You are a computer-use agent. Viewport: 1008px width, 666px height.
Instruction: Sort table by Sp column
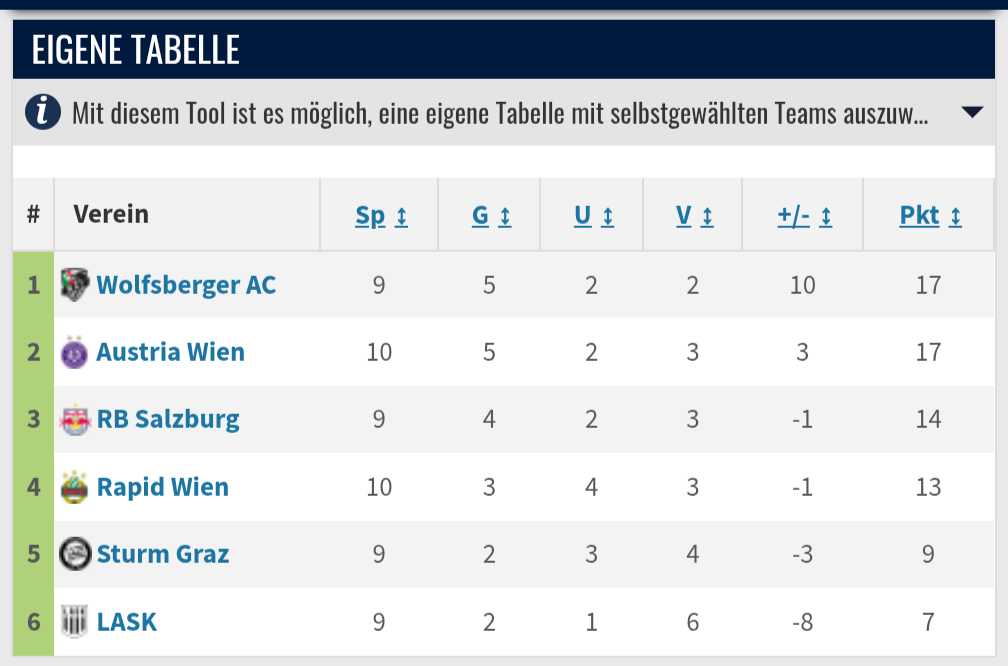pos(381,216)
